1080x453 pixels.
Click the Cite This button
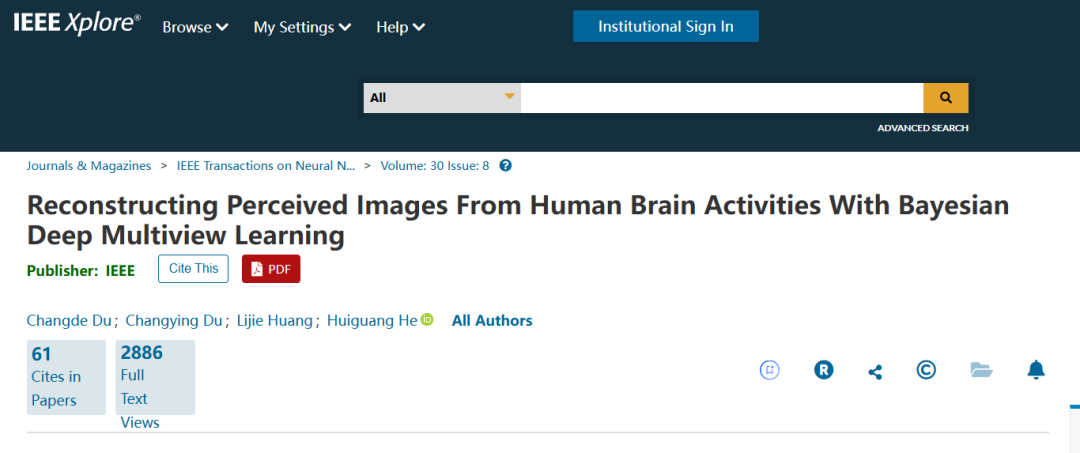click(x=193, y=269)
